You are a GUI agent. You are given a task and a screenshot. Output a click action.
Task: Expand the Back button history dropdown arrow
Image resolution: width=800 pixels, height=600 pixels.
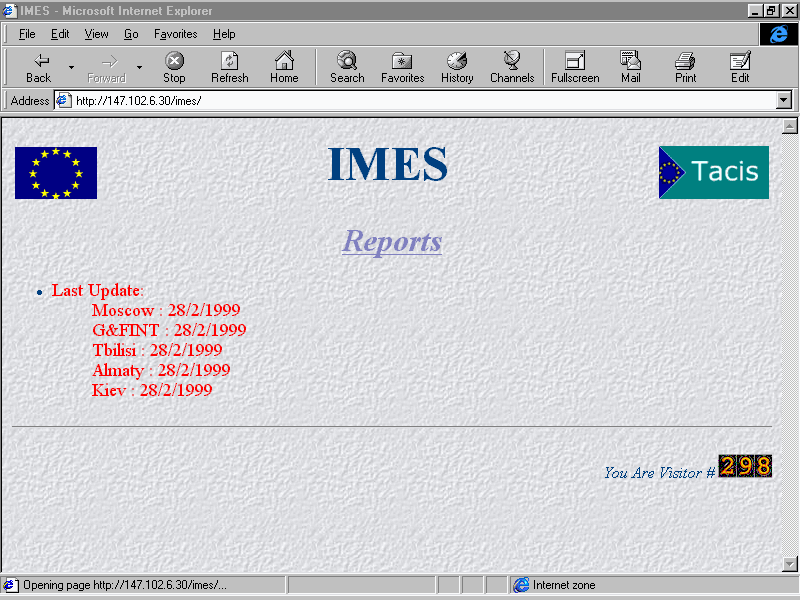pos(71,67)
